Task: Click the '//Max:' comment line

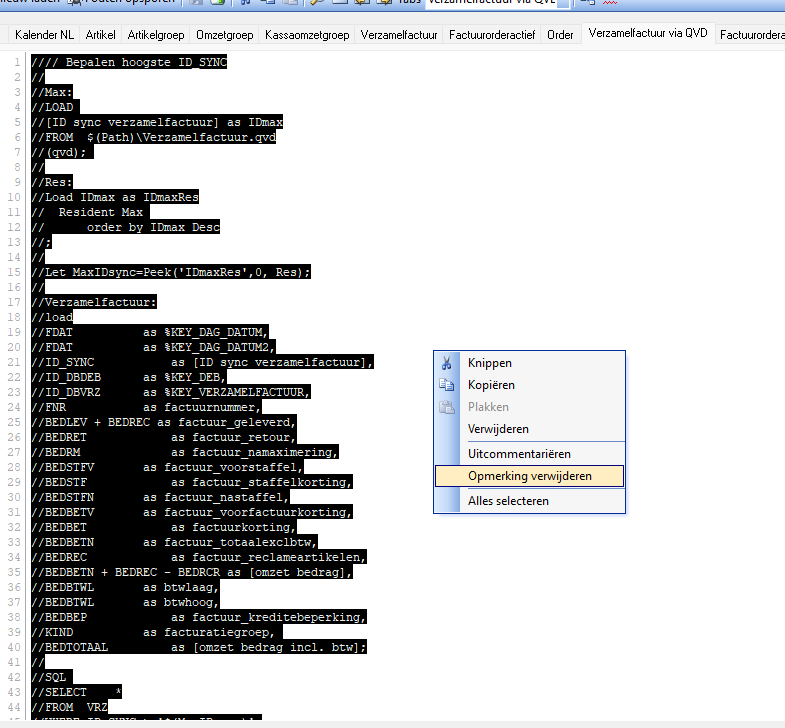Action: 52,92
